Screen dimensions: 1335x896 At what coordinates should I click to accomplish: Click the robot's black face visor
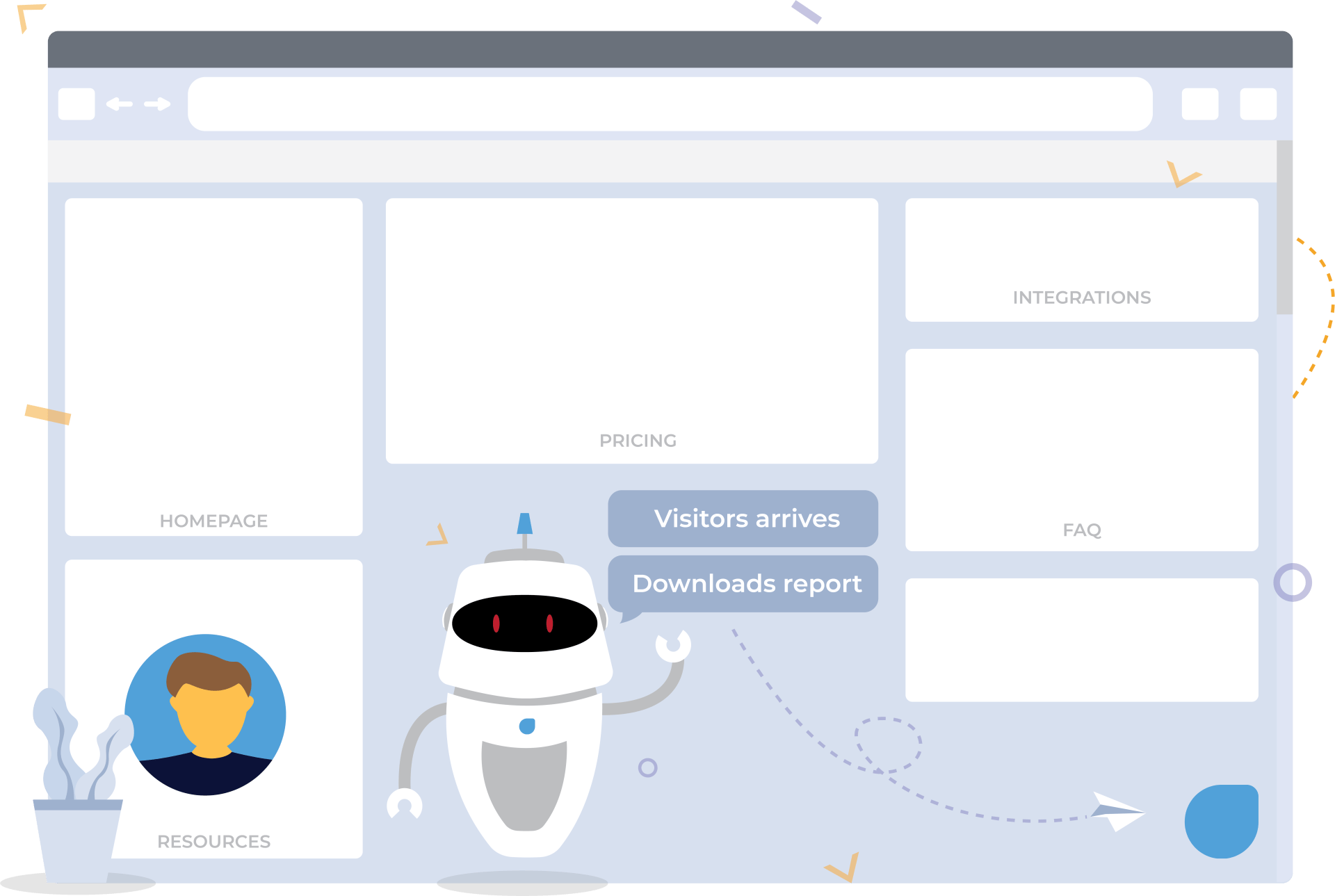click(524, 623)
